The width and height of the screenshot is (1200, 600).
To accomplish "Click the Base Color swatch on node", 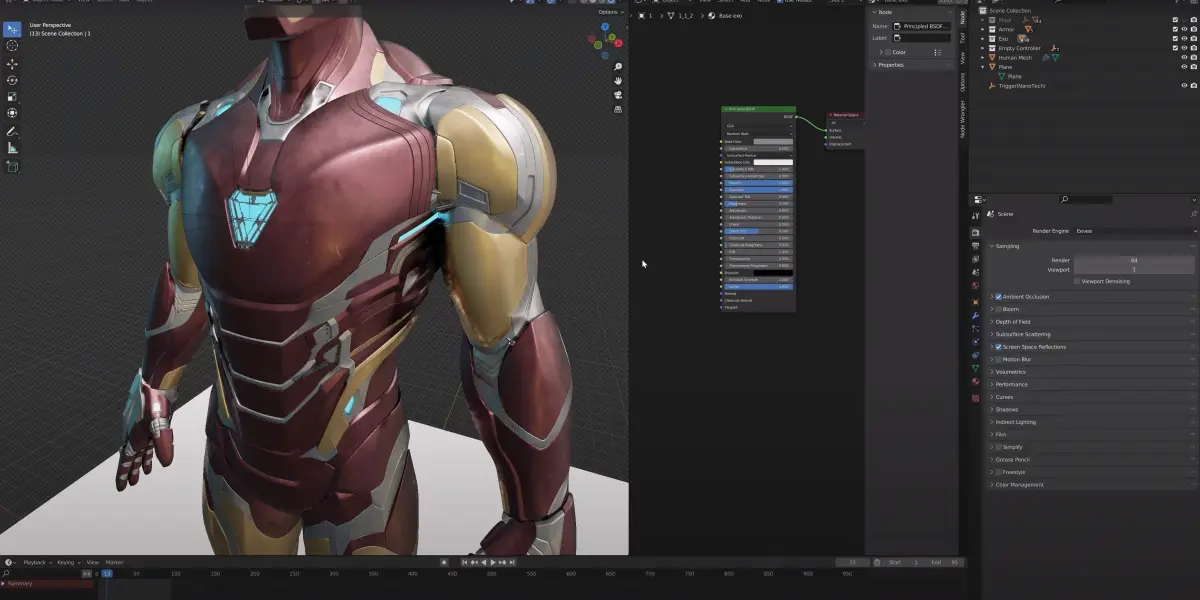I will (773, 142).
